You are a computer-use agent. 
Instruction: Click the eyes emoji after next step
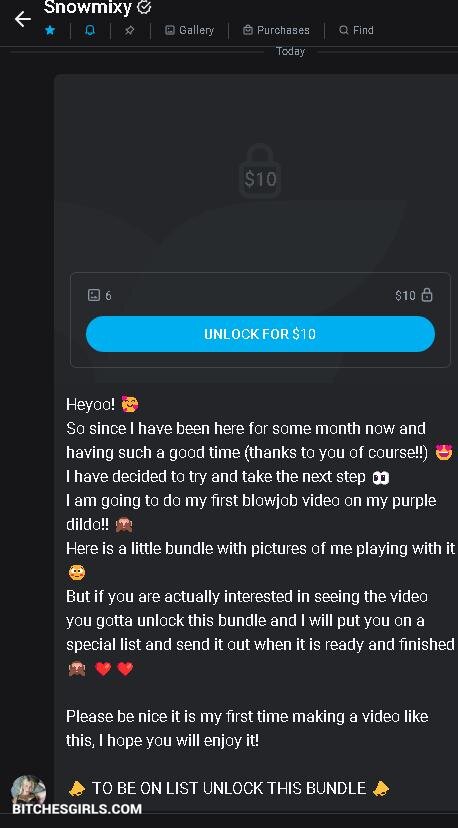click(x=381, y=477)
